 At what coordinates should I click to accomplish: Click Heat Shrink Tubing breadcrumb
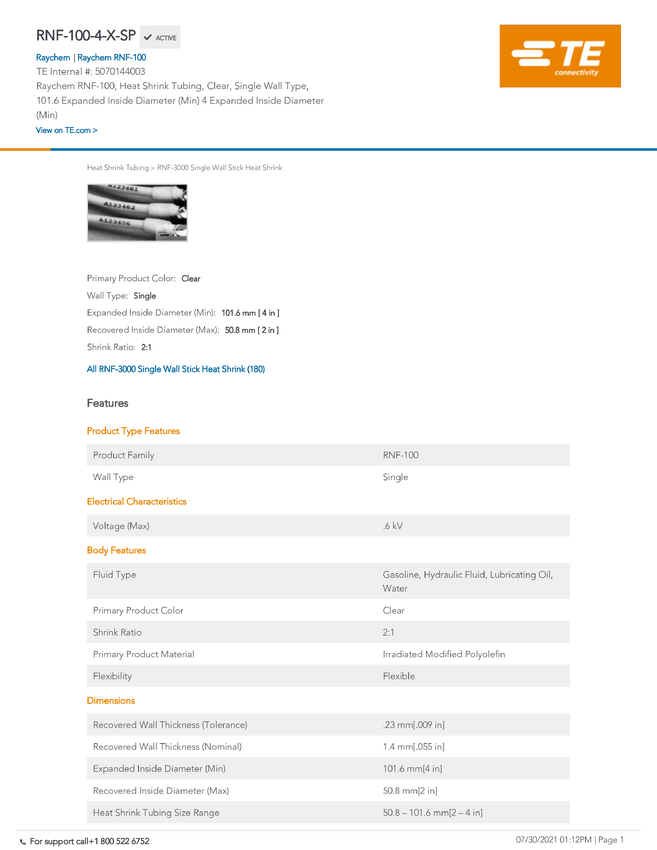118,168
